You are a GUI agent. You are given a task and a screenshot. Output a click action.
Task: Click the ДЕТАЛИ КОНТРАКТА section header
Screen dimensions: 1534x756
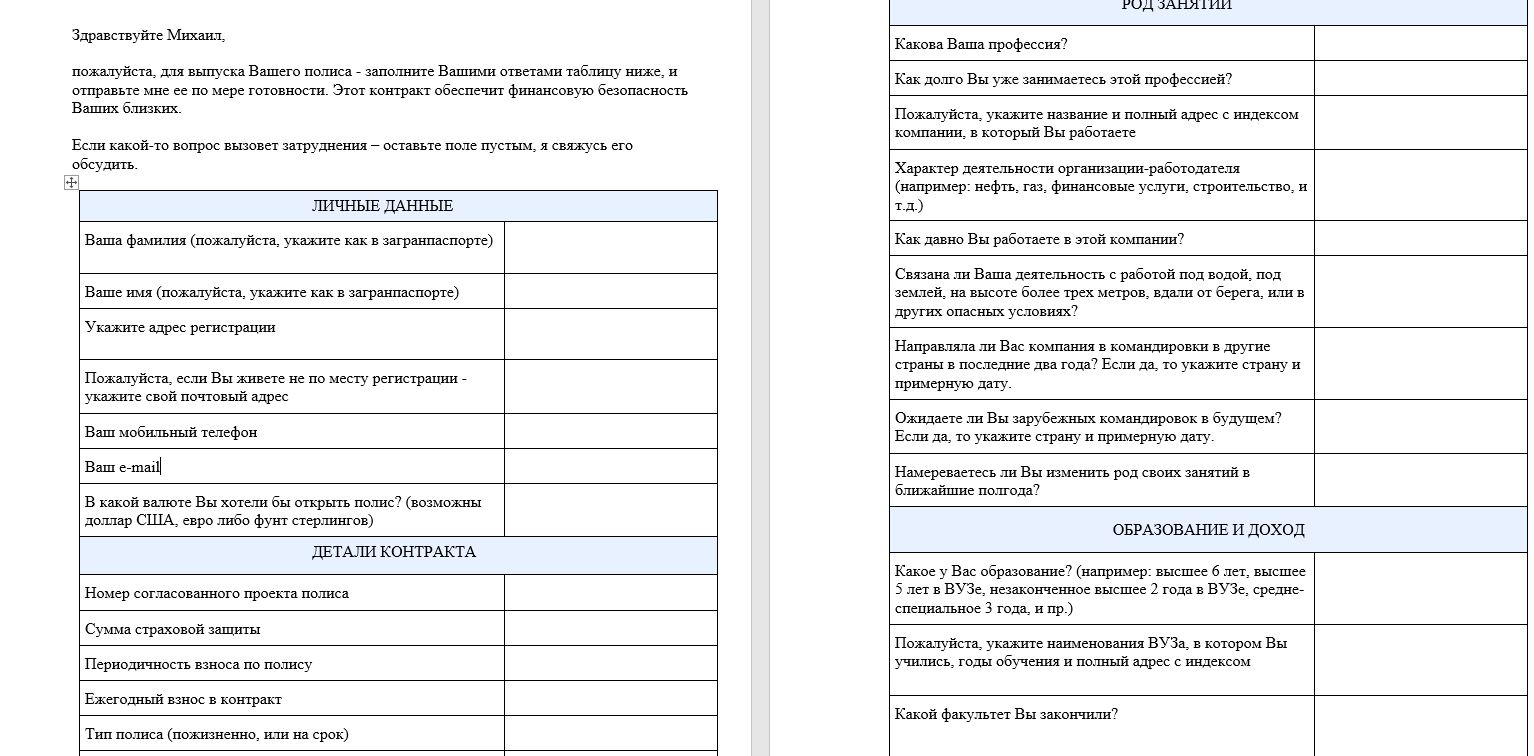[x=398, y=555]
